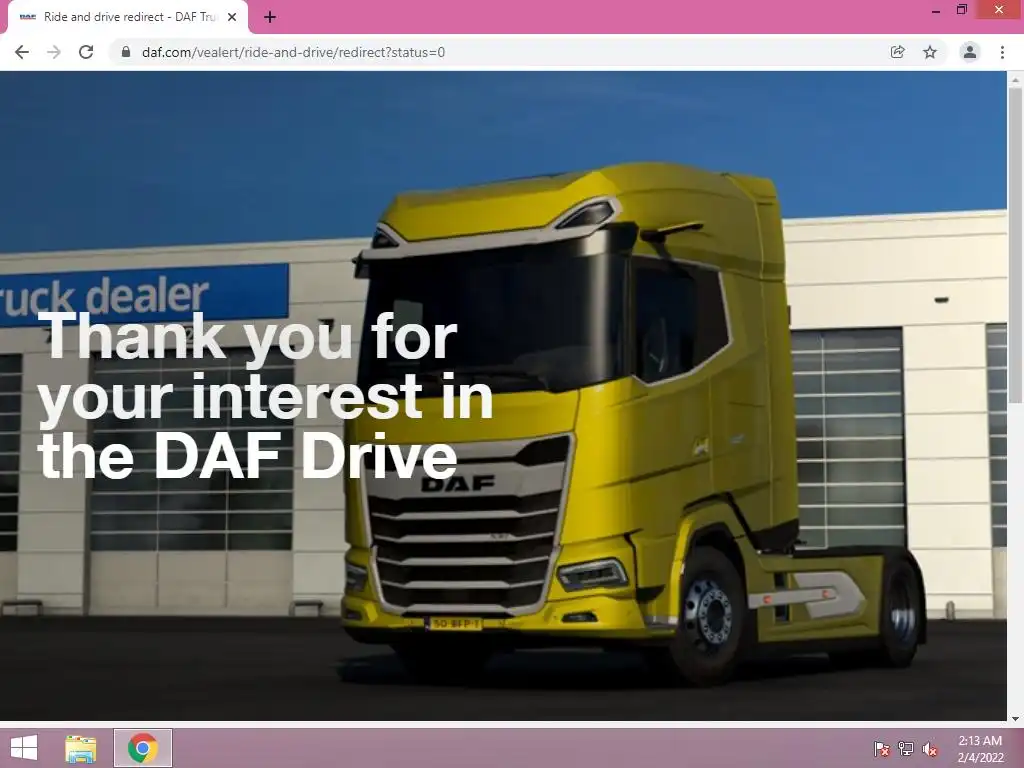Open a new browser tab
The width and height of the screenshot is (1024, 768).
pos(270,17)
